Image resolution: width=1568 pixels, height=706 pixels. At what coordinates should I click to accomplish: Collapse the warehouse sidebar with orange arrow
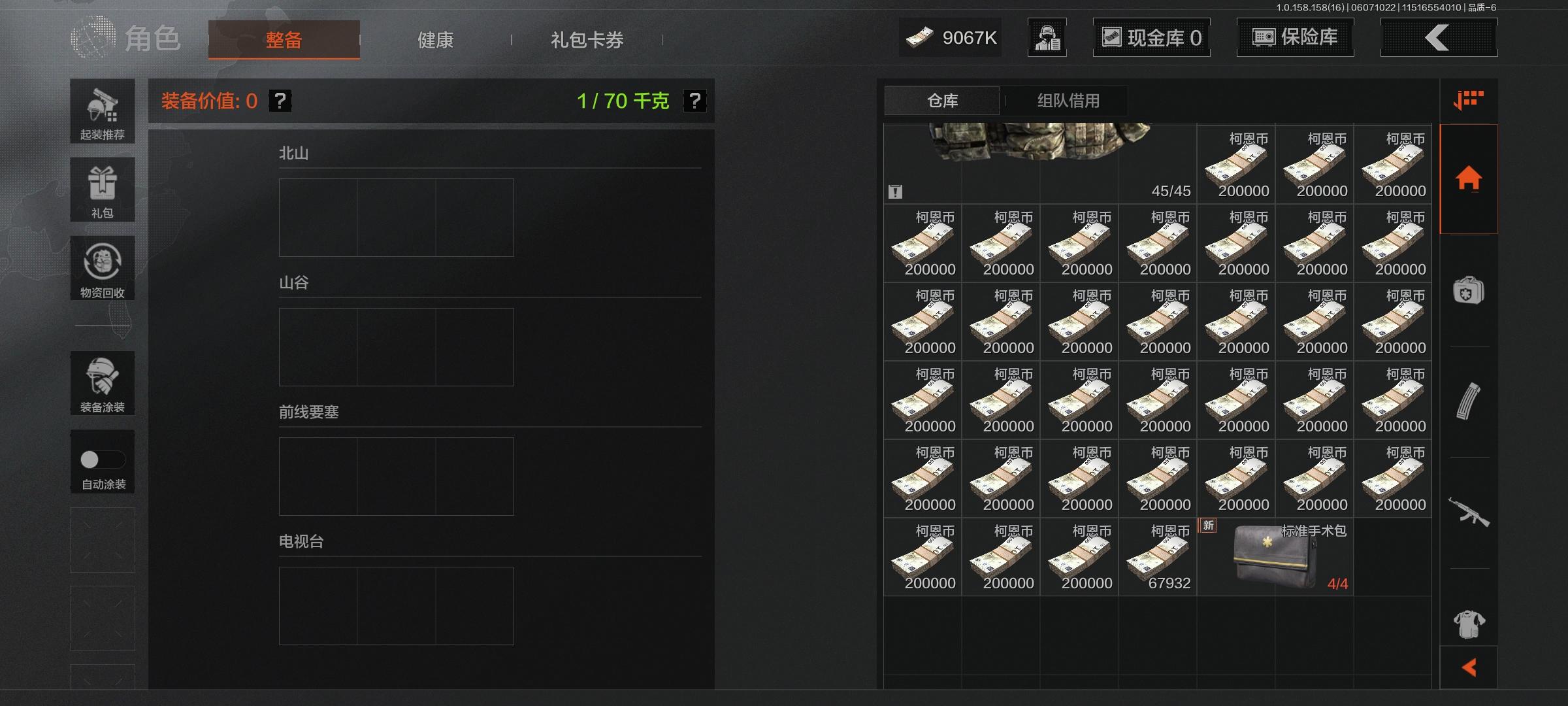point(1469,667)
